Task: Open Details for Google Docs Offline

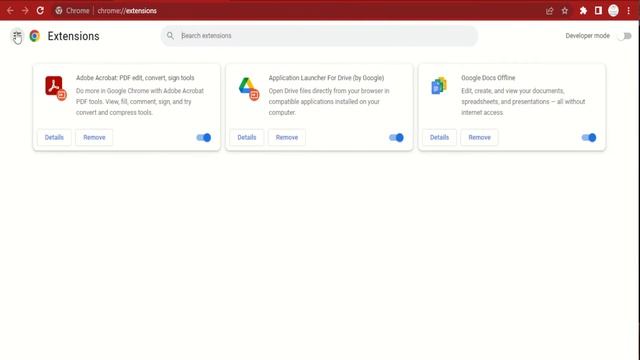Action: point(440,138)
